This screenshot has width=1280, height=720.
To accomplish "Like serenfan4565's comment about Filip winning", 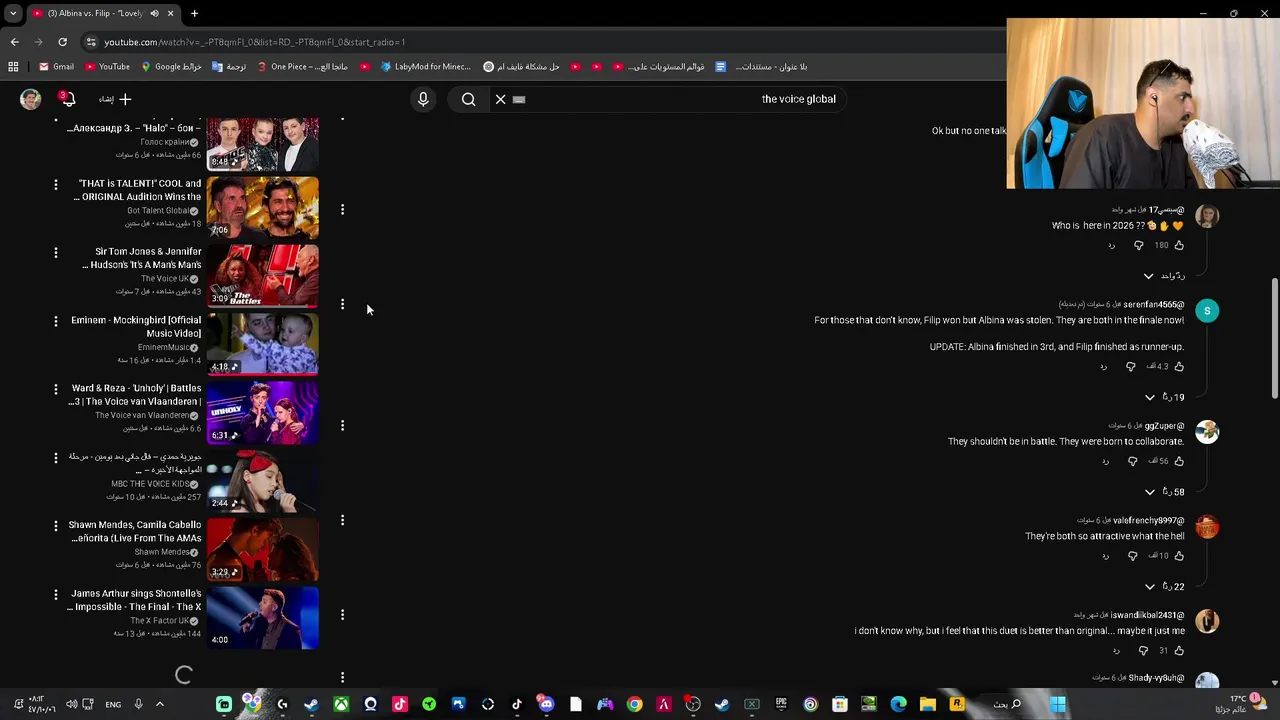I will tap(1179, 367).
